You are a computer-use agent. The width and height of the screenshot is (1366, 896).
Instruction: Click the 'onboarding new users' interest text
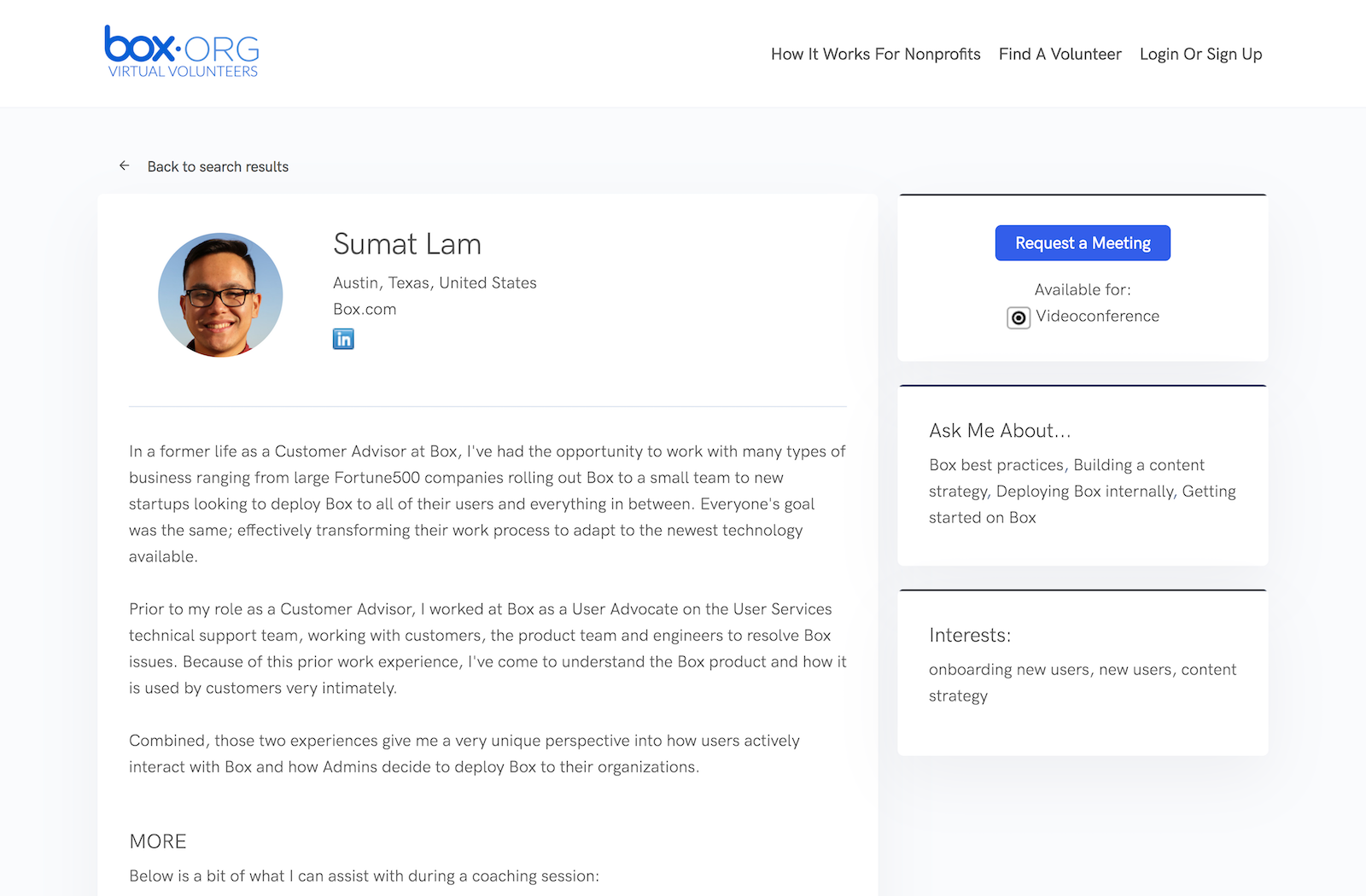coord(1009,670)
